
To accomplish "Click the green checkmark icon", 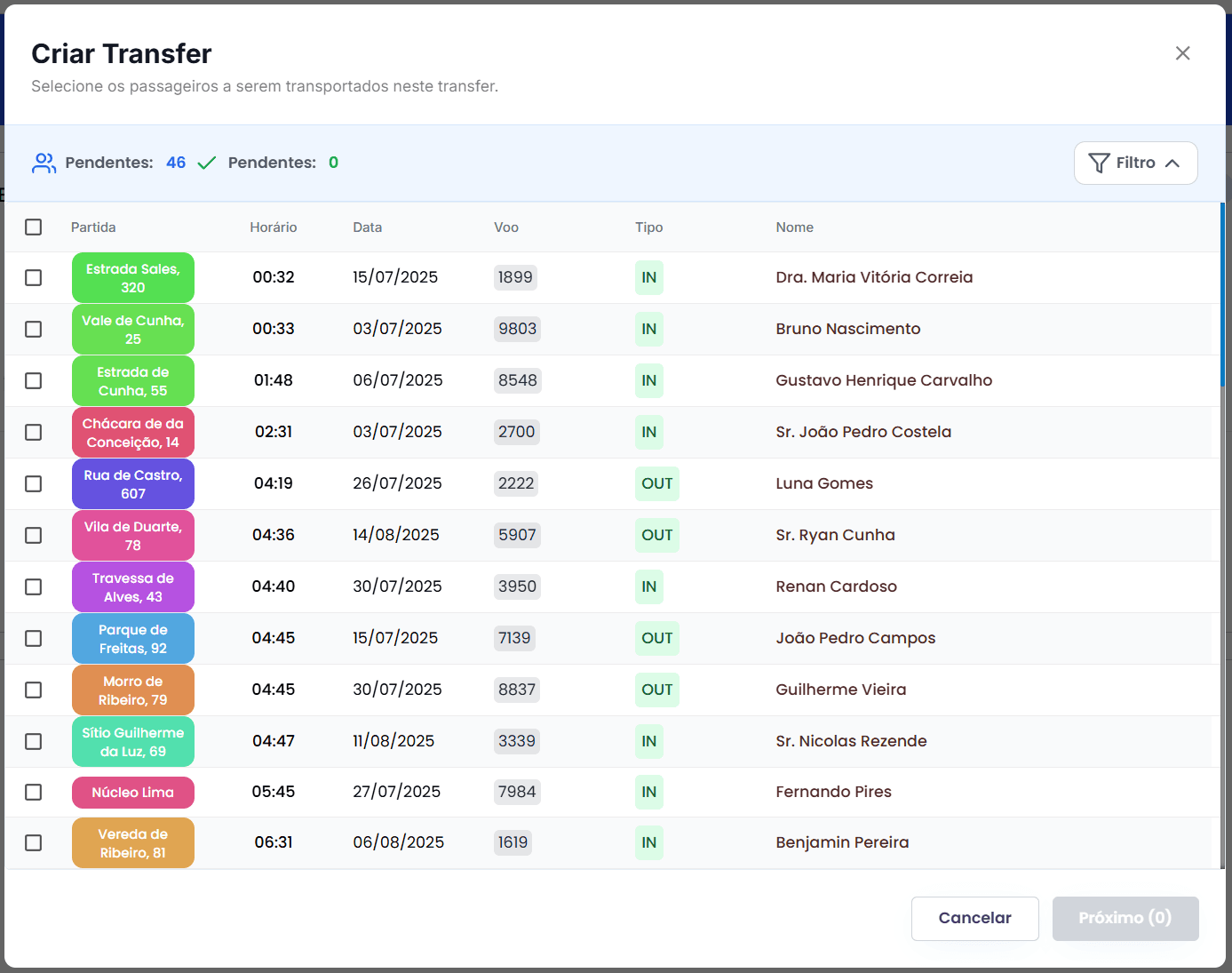I will 207,163.
